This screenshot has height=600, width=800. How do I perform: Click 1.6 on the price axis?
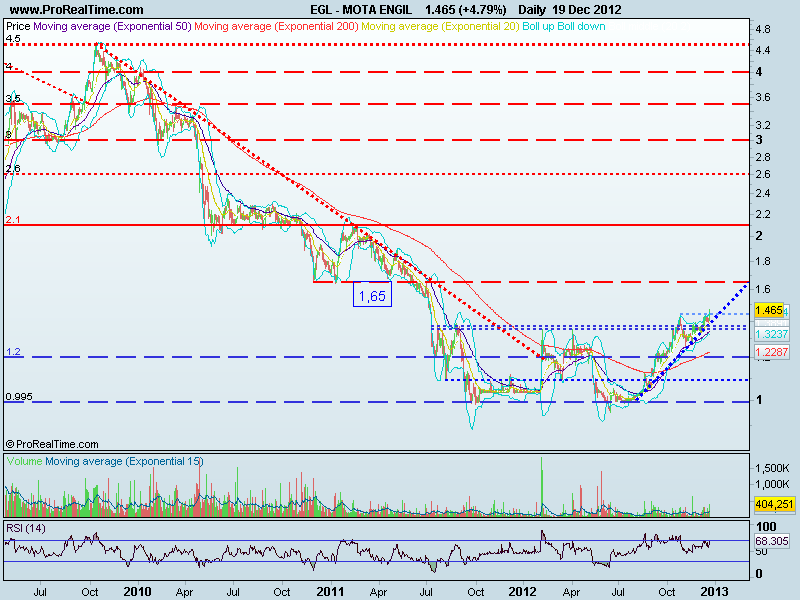pos(763,289)
